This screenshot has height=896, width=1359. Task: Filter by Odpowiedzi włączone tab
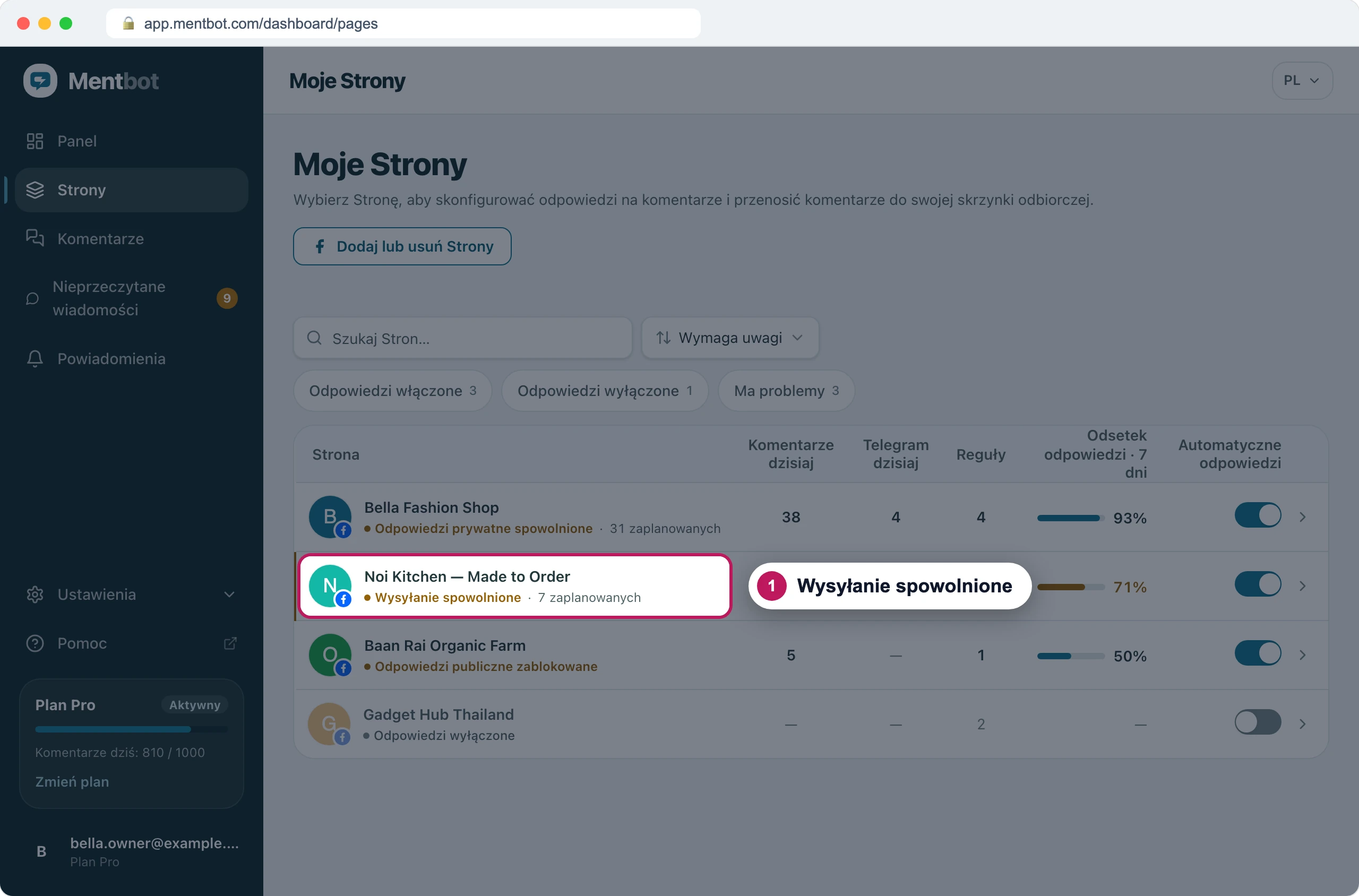[x=393, y=391]
